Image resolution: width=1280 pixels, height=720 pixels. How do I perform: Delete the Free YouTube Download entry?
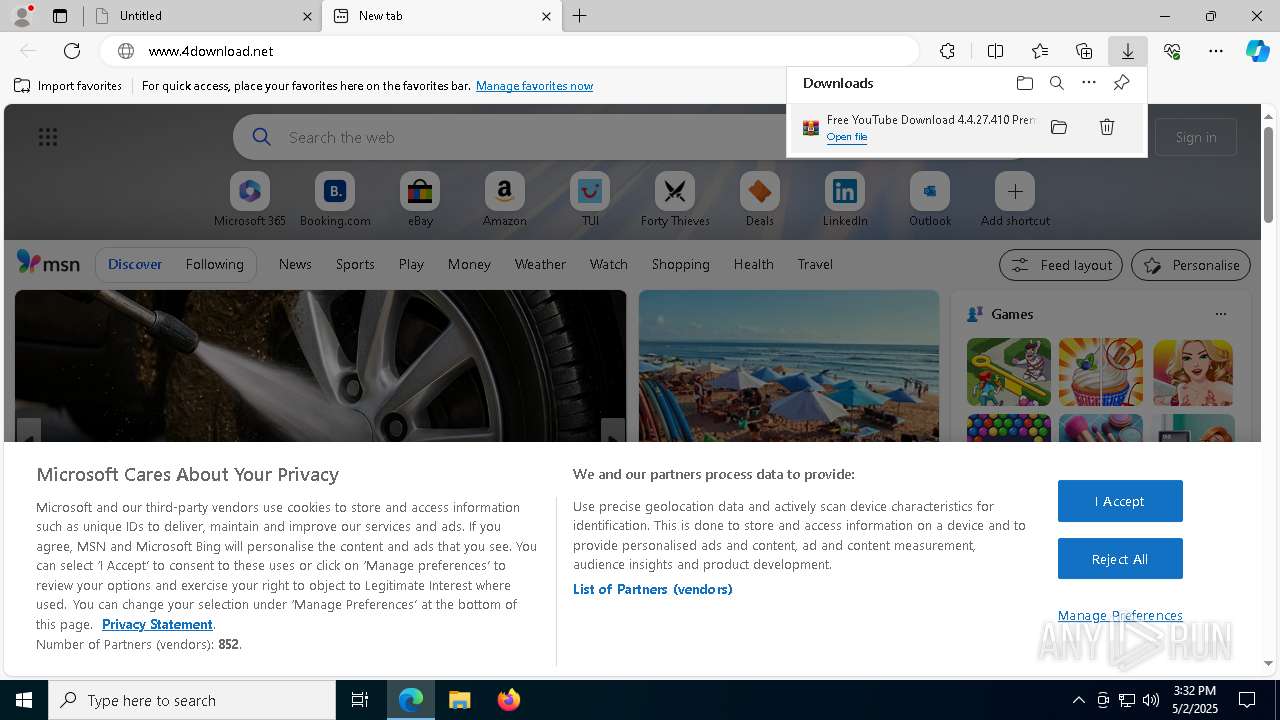(x=1107, y=127)
